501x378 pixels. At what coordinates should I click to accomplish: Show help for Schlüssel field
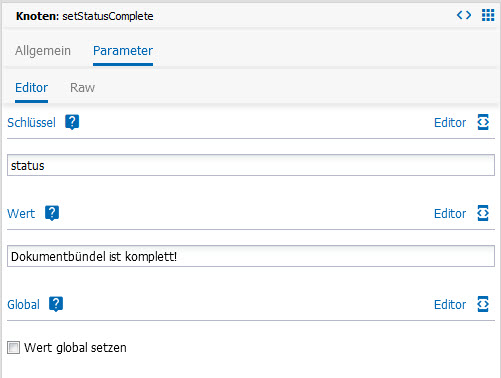coord(72,122)
